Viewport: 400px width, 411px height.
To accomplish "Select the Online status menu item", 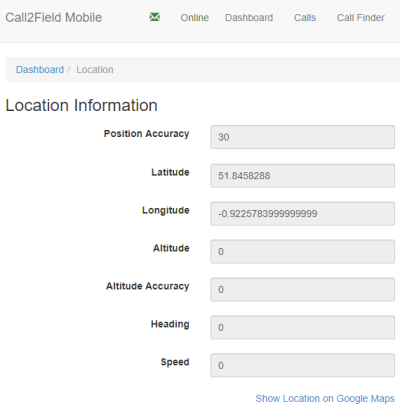I will pyautogui.click(x=195, y=17).
